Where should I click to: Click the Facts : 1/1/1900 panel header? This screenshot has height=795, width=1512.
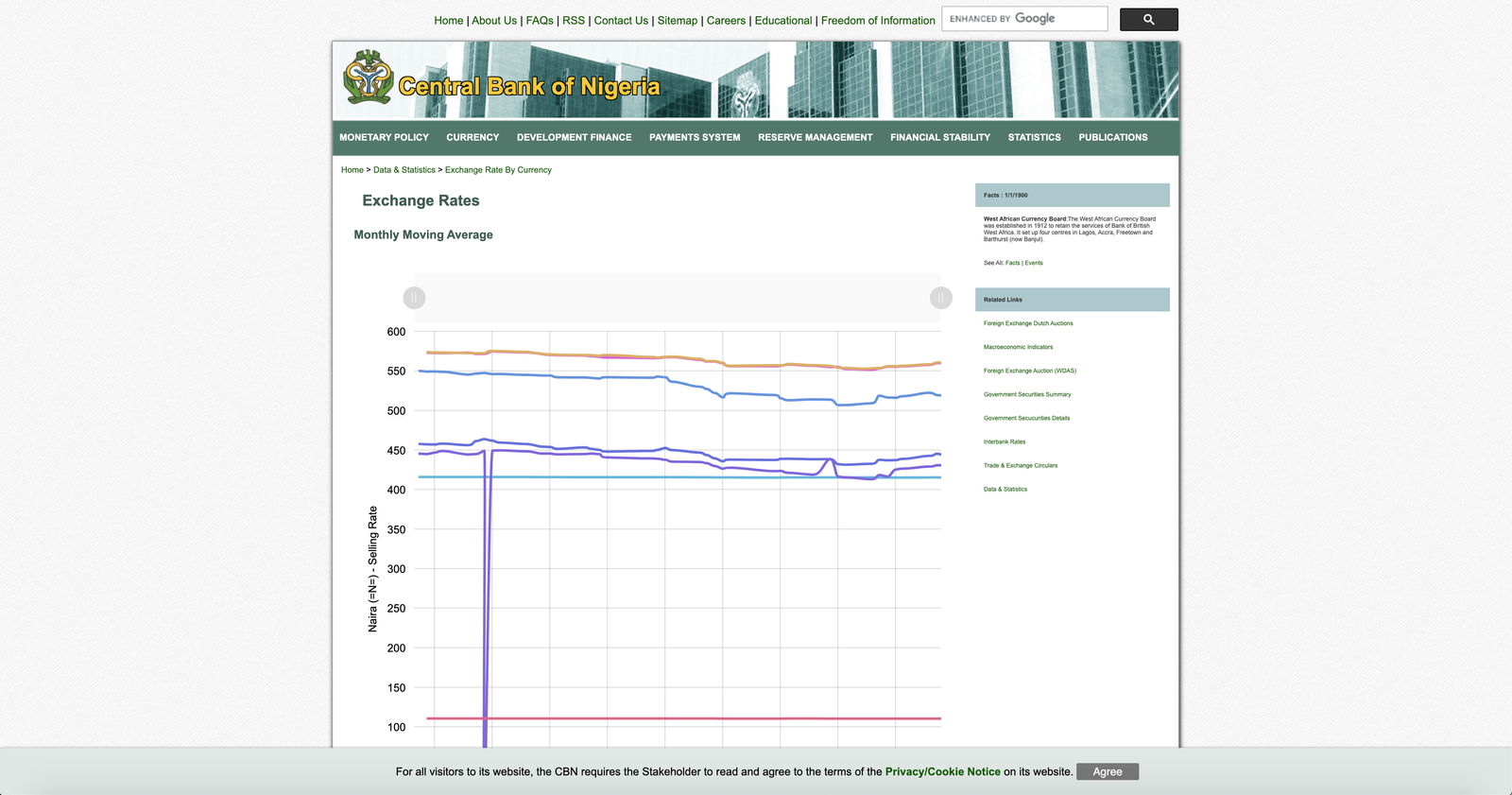point(1073,195)
